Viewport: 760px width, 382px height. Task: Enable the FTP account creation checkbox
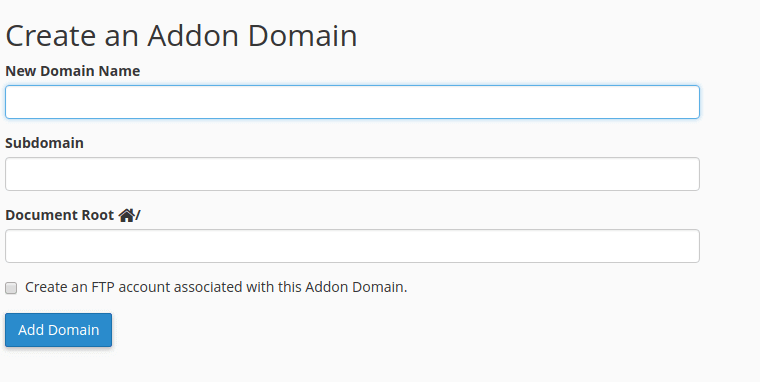pyautogui.click(x=11, y=288)
